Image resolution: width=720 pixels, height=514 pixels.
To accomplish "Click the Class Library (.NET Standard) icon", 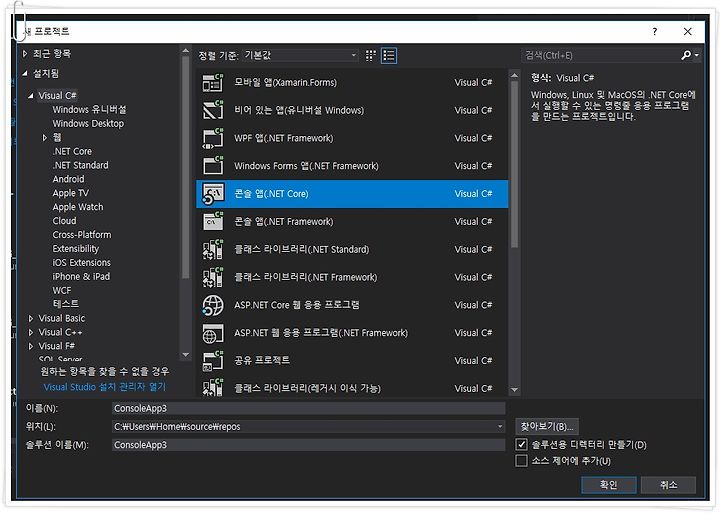I will point(213,250).
